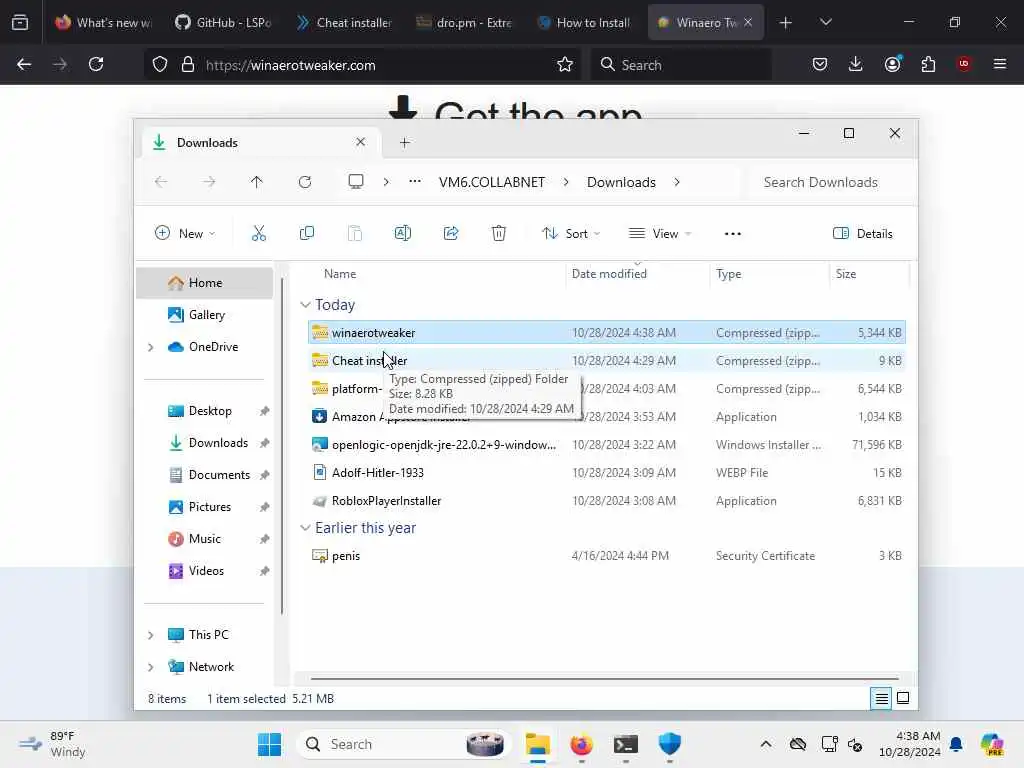Select the Cheat installer zip file
The height and width of the screenshot is (768, 1024).
[607, 361]
